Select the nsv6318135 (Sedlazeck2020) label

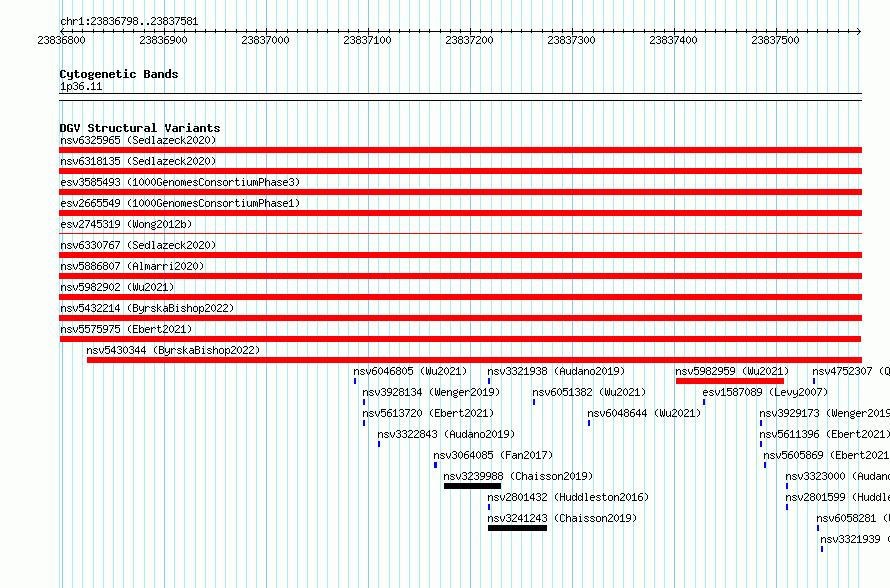138,161
